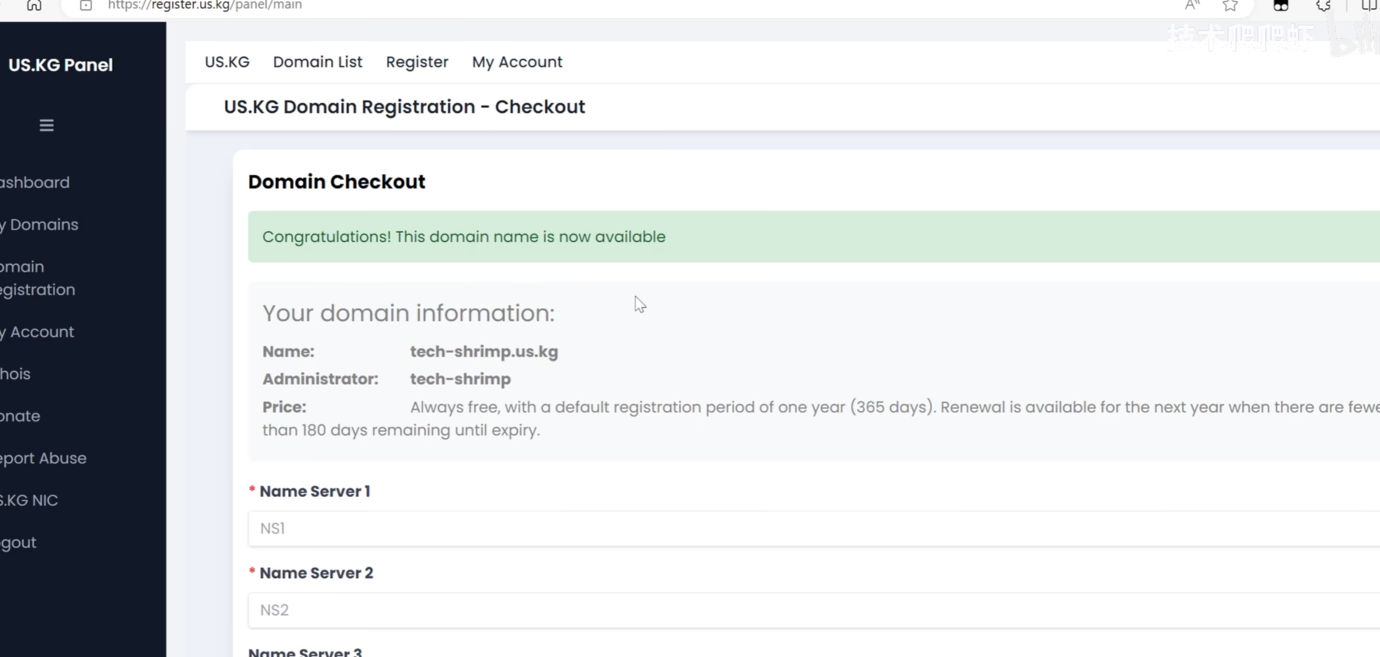1380x657 pixels.
Task: Click the browser home icon
Action: click(34, 5)
